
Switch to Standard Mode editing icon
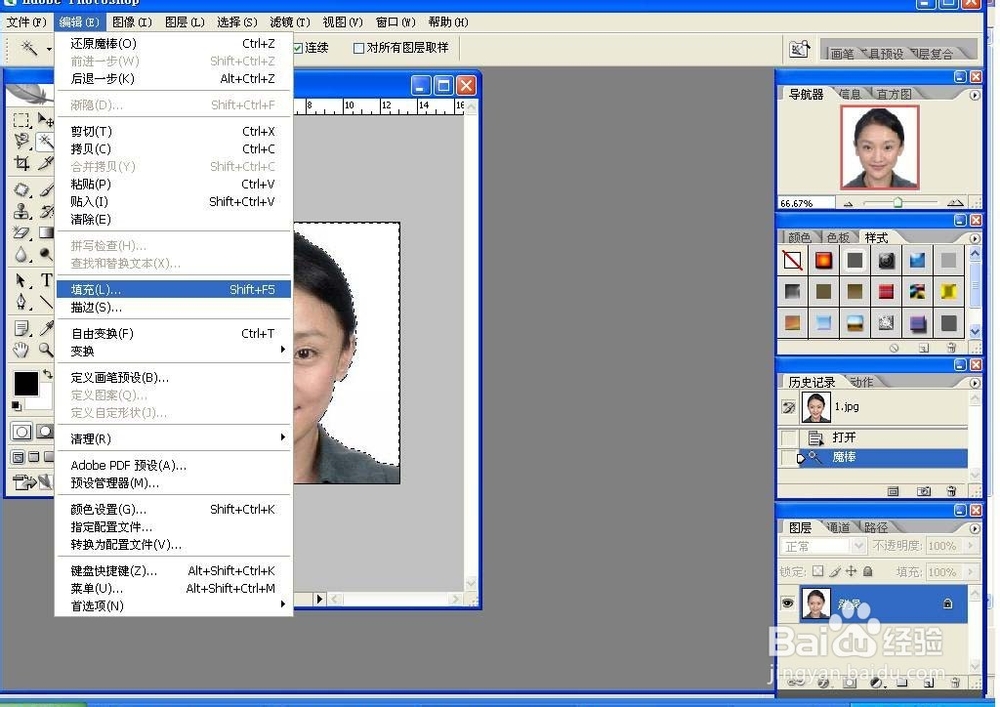pyautogui.click(x=22, y=432)
